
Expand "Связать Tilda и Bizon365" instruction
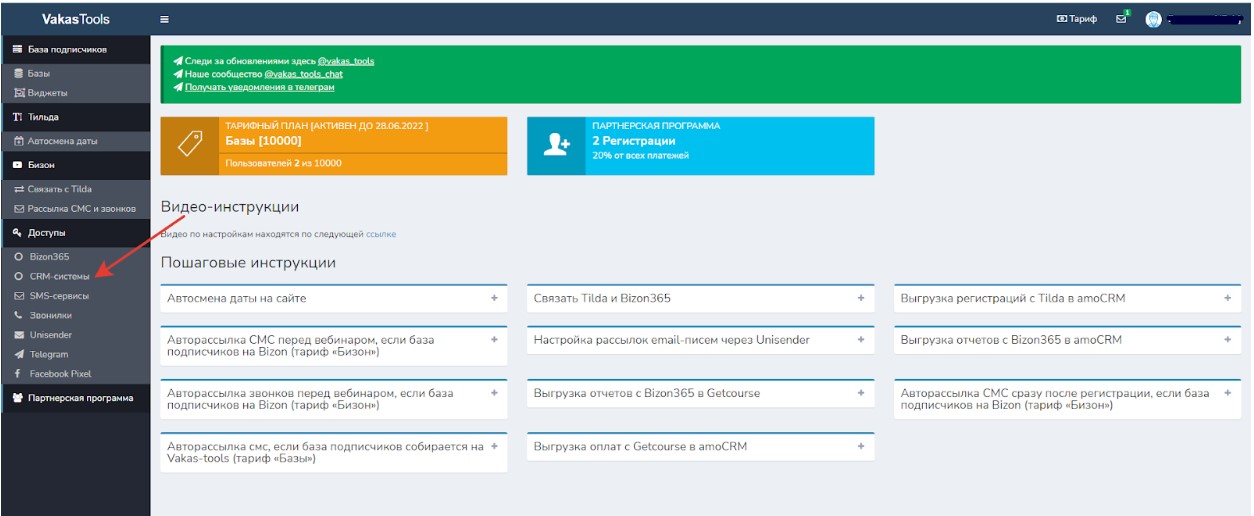click(861, 298)
